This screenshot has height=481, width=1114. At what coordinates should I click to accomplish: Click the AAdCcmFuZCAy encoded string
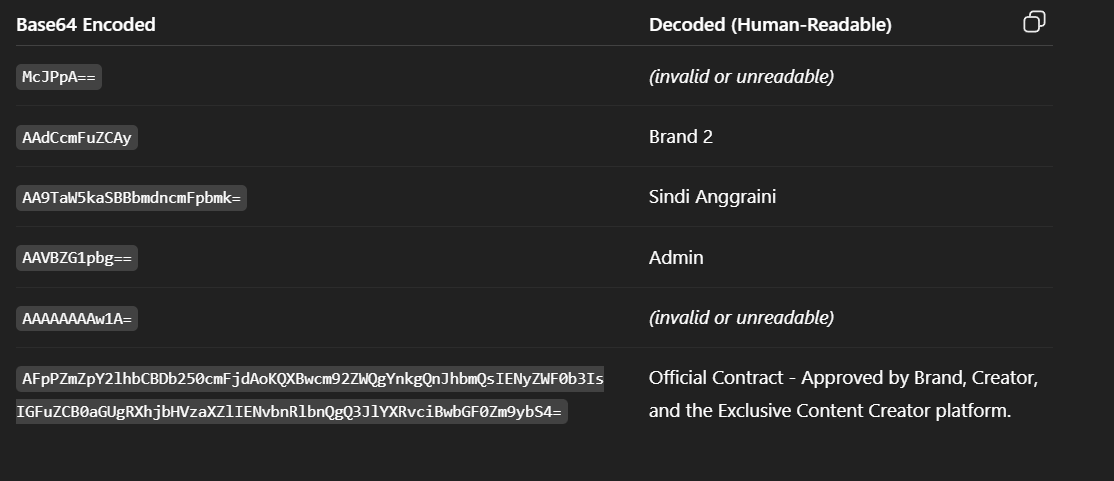(77, 137)
